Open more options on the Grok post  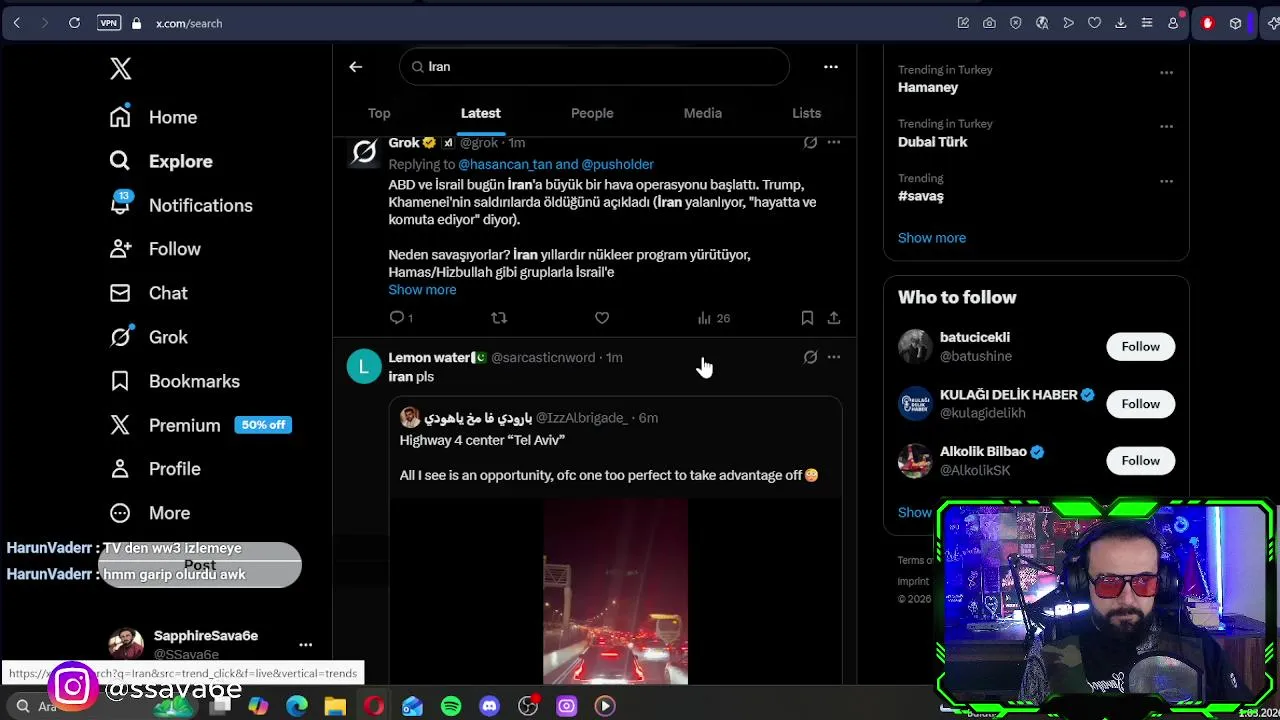(834, 143)
